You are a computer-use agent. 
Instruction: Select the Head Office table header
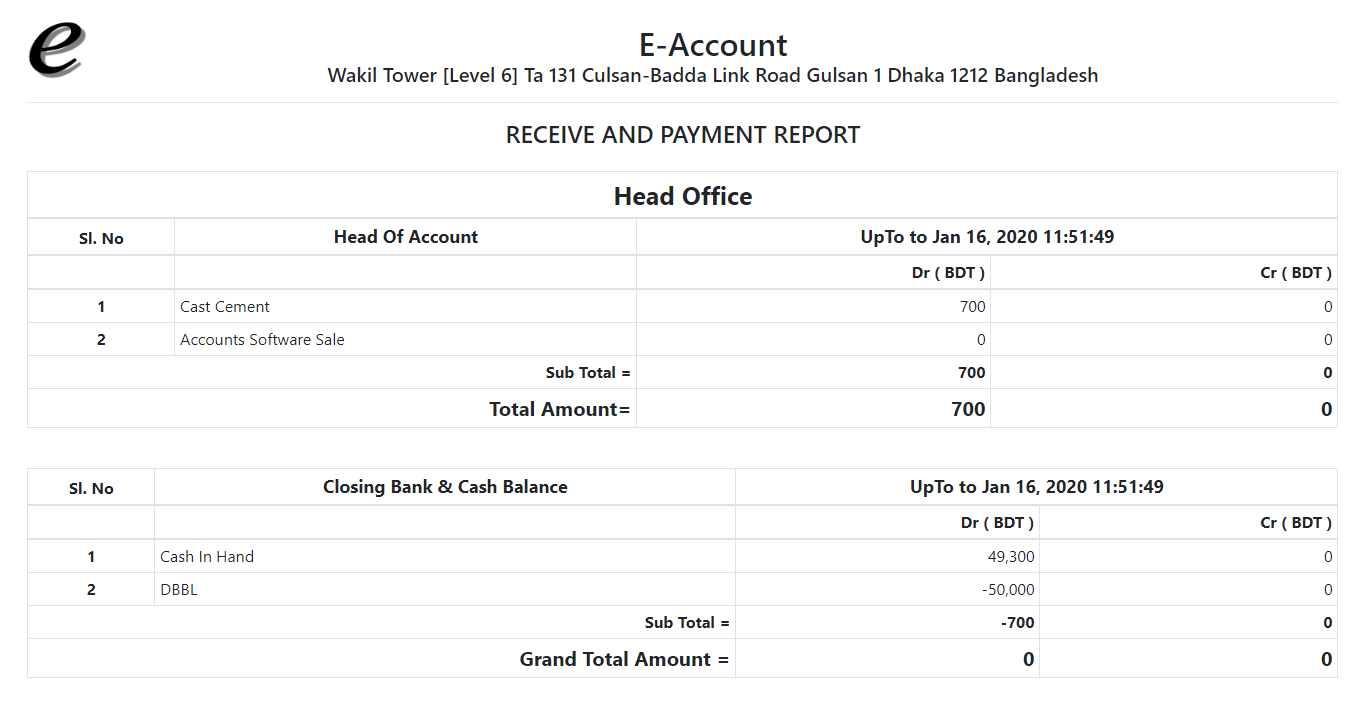(x=683, y=196)
